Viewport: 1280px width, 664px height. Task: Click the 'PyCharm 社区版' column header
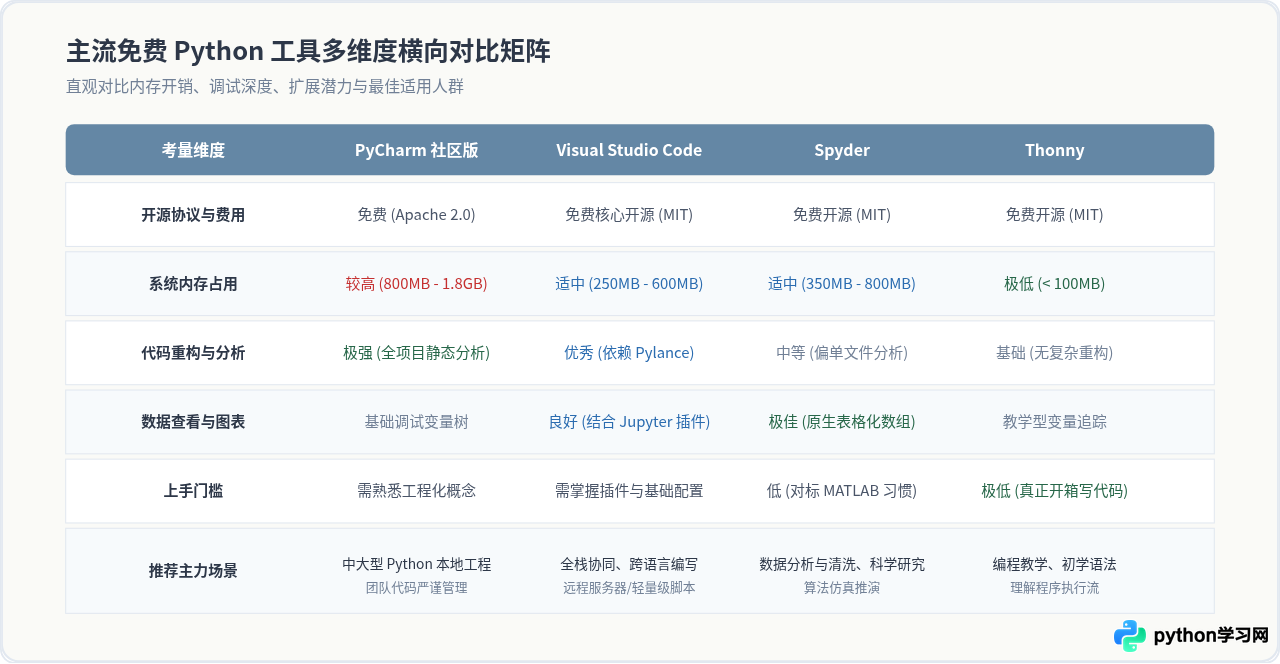click(417, 150)
